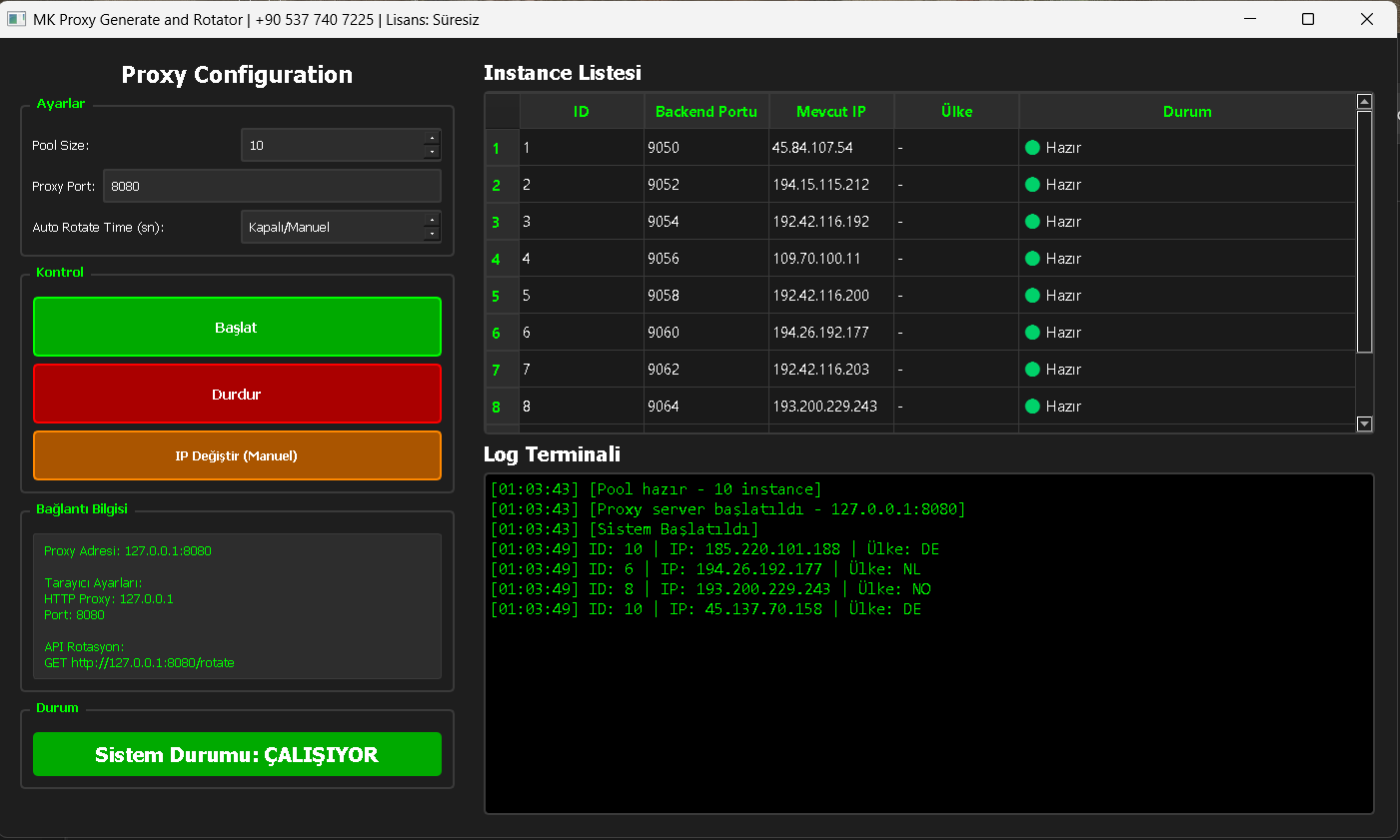Increase Auto Rotate Time with up arrow
The width and height of the screenshot is (1400, 840).
point(432,220)
